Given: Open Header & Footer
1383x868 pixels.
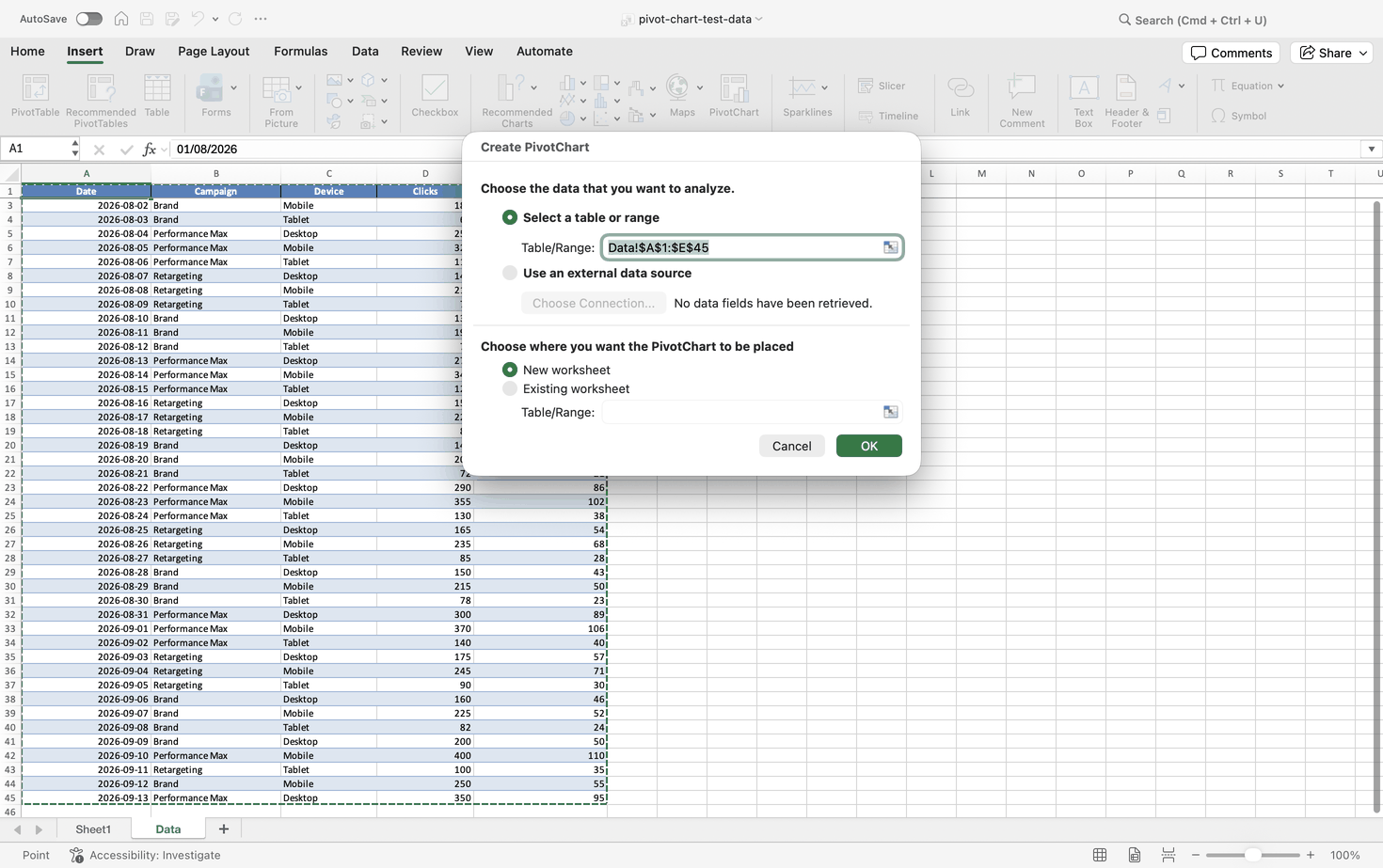Looking at the screenshot, I should click(x=1126, y=101).
